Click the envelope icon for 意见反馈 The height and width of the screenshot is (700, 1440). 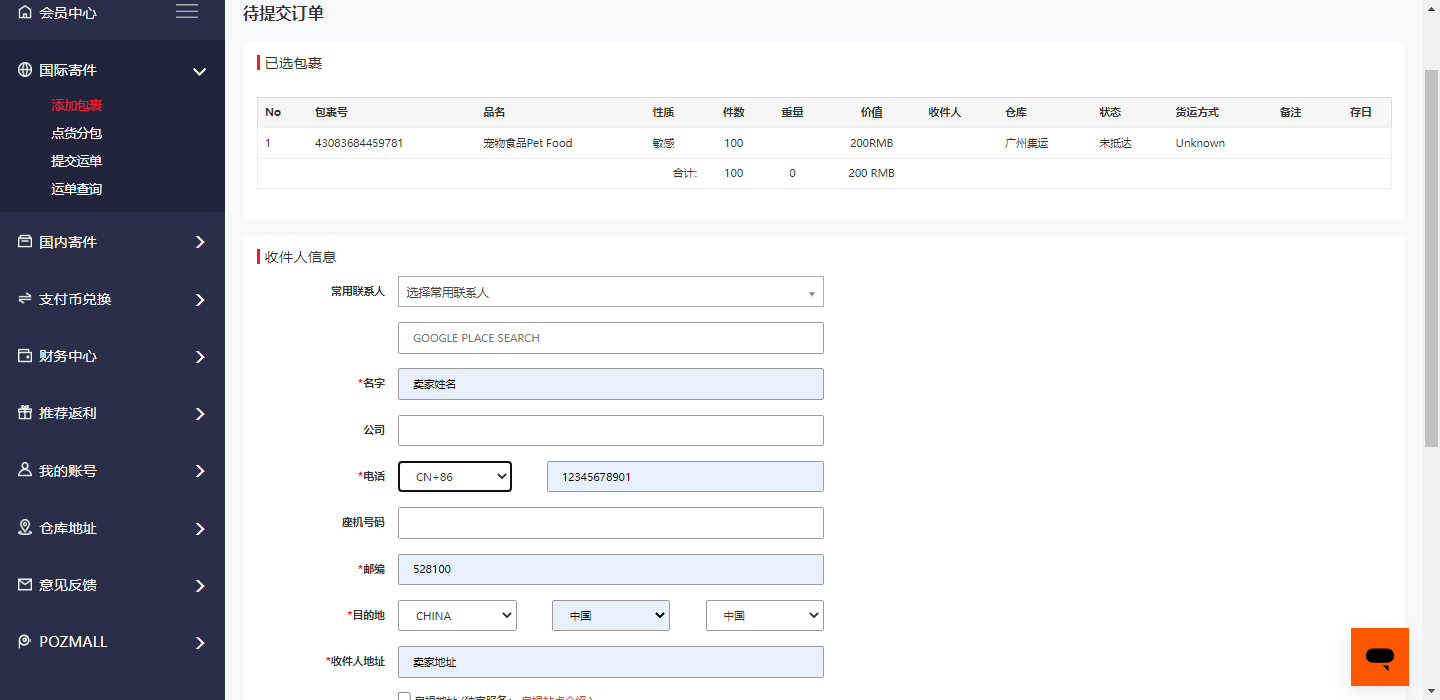[x=25, y=585]
